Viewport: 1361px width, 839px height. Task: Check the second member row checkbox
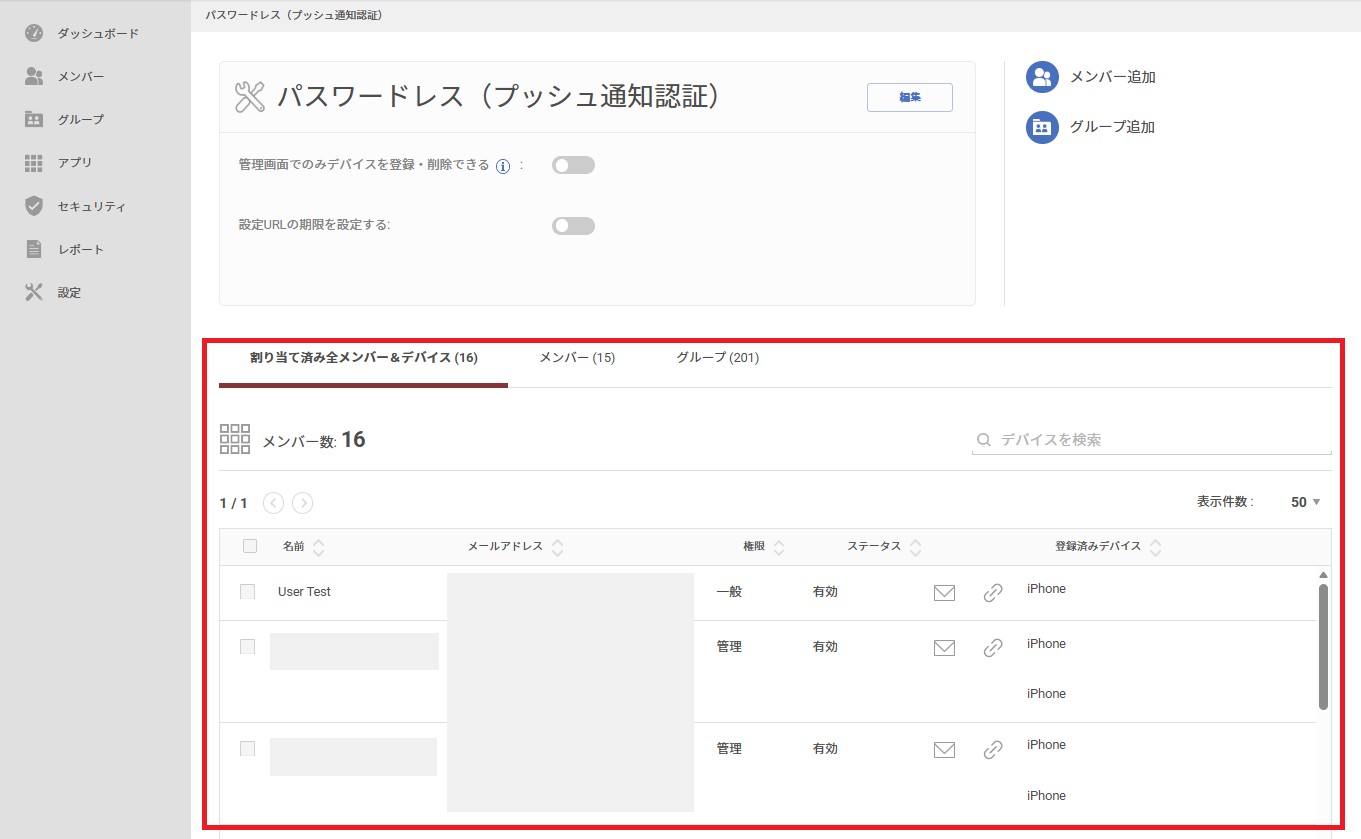point(247,647)
